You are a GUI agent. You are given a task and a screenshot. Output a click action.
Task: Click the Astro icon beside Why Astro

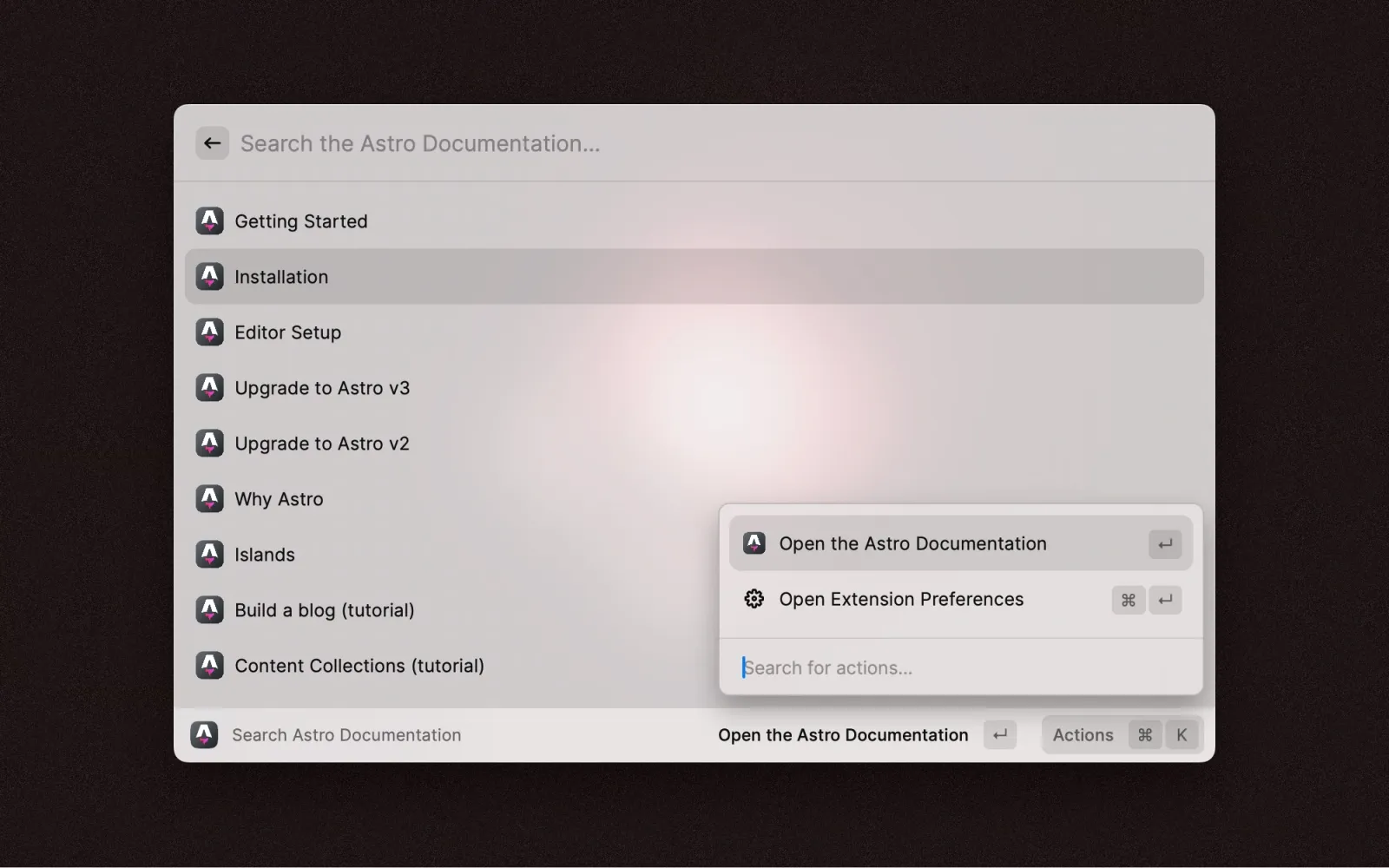click(x=209, y=499)
